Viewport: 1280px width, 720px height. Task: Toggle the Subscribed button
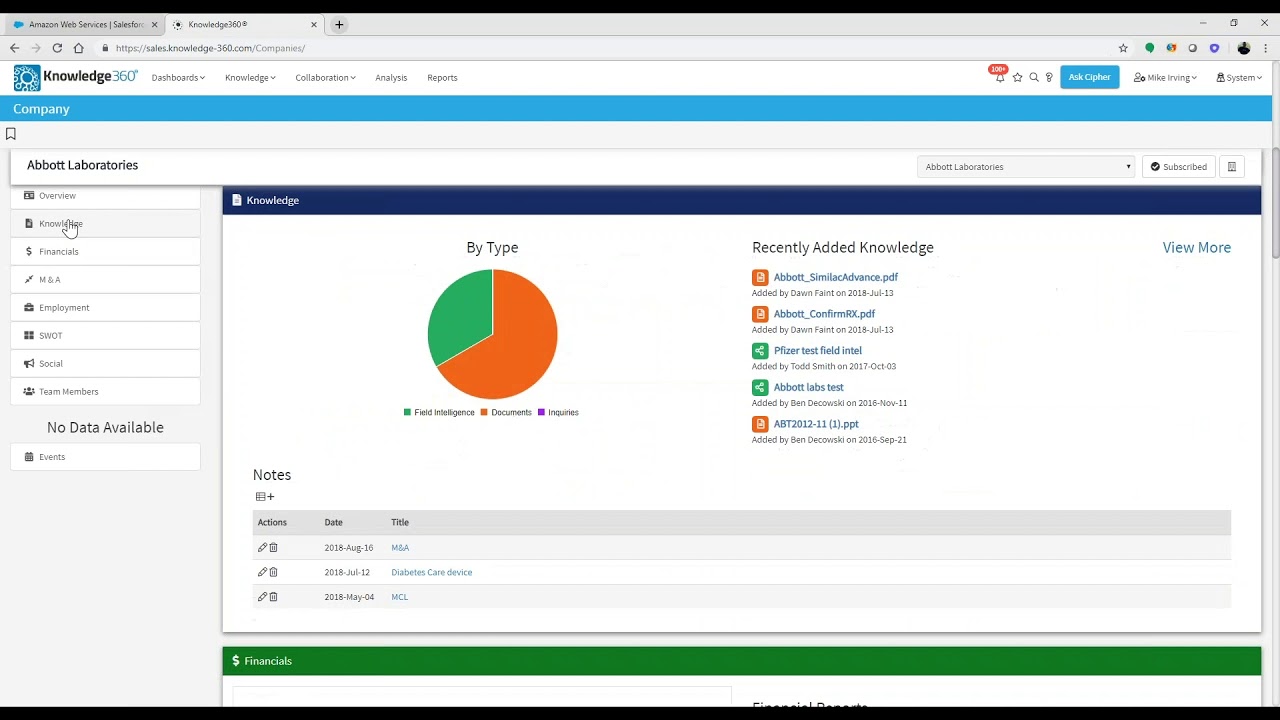coord(1179,167)
